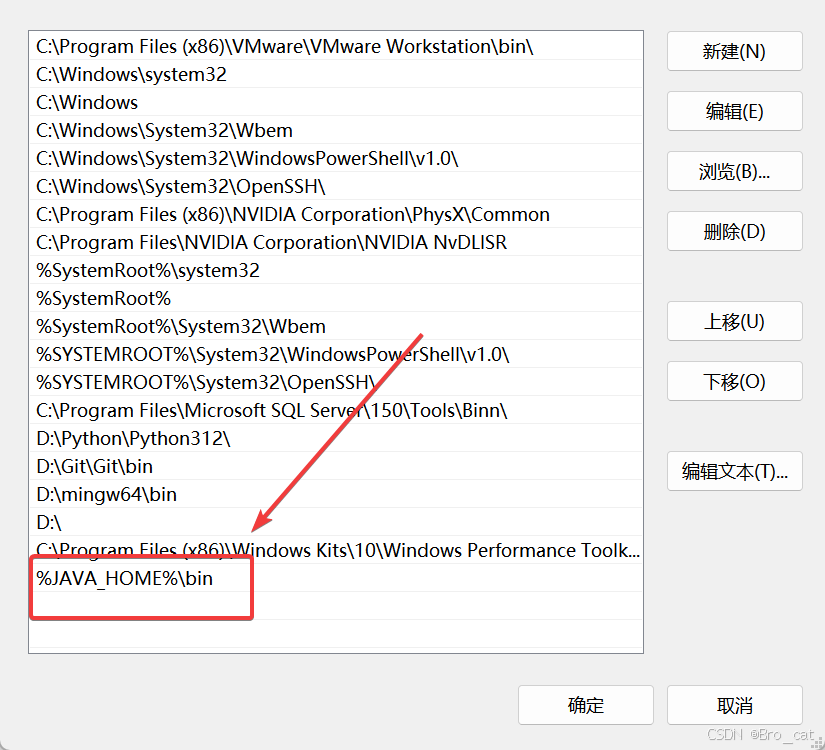Click the 删除(D) button
The image size is (825, 750).
click(x=735, y=231)
